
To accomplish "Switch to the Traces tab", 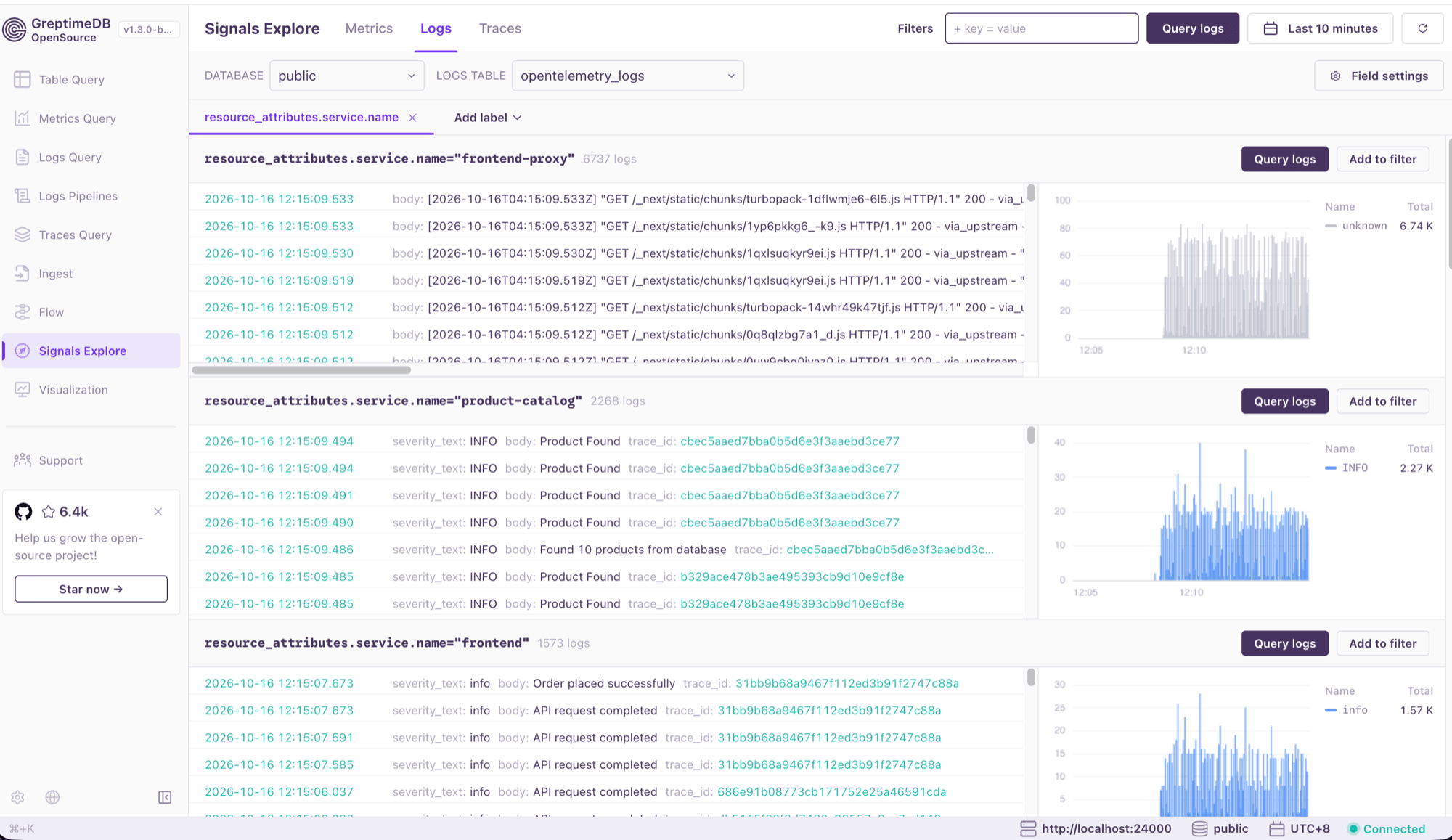I will 500,28.
